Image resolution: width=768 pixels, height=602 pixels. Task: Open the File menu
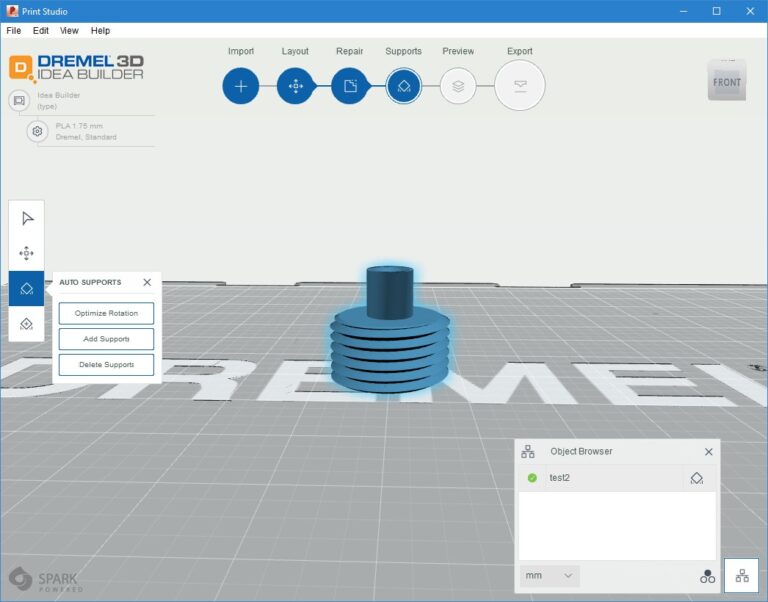point(13,31)
